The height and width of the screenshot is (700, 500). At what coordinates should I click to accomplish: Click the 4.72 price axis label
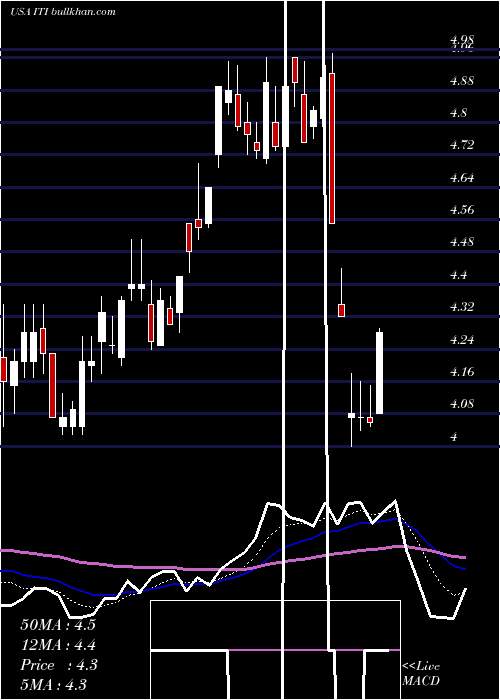pyautogui.click(x=462, y=145)
